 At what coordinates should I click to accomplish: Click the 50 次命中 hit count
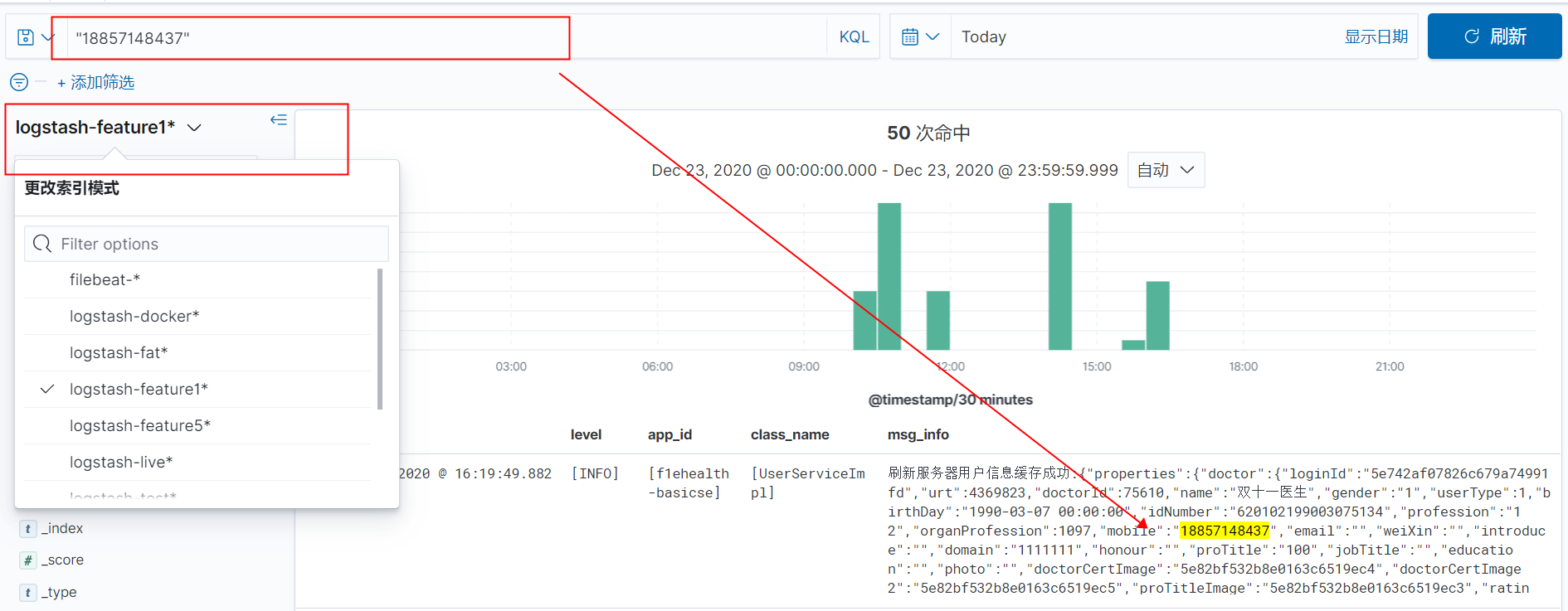click(928, 133)
